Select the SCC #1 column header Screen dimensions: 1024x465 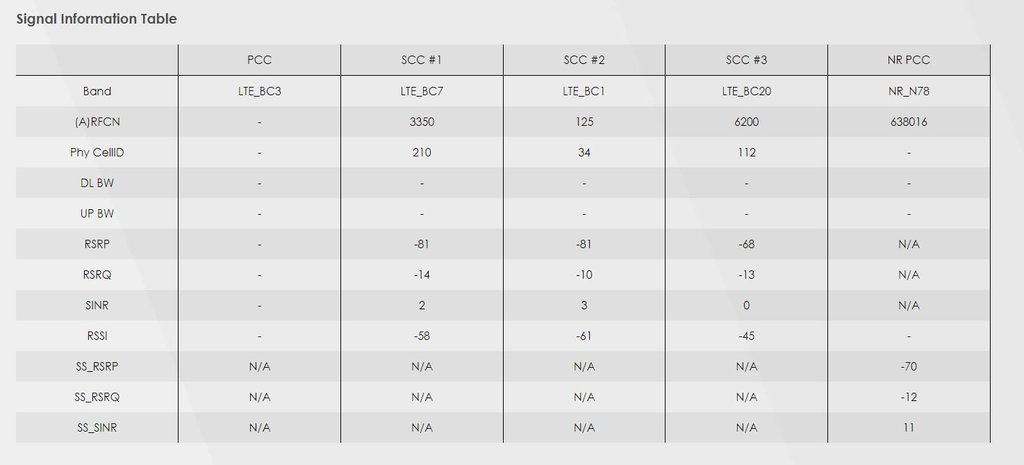pos(421,60)
